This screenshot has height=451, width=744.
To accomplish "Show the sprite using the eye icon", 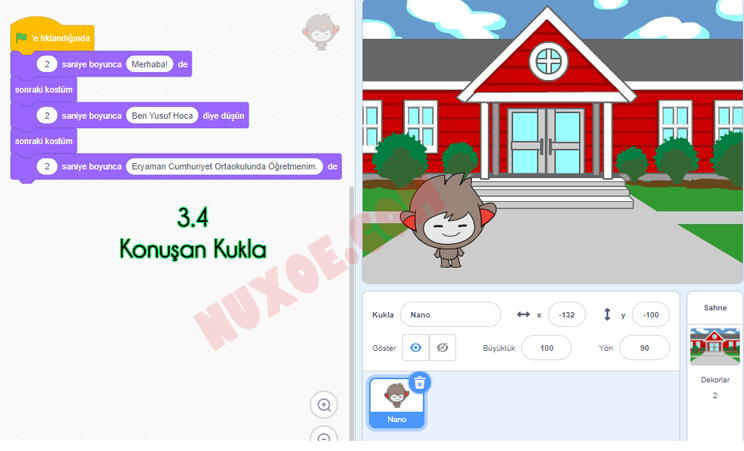I will tap(416, 348).
